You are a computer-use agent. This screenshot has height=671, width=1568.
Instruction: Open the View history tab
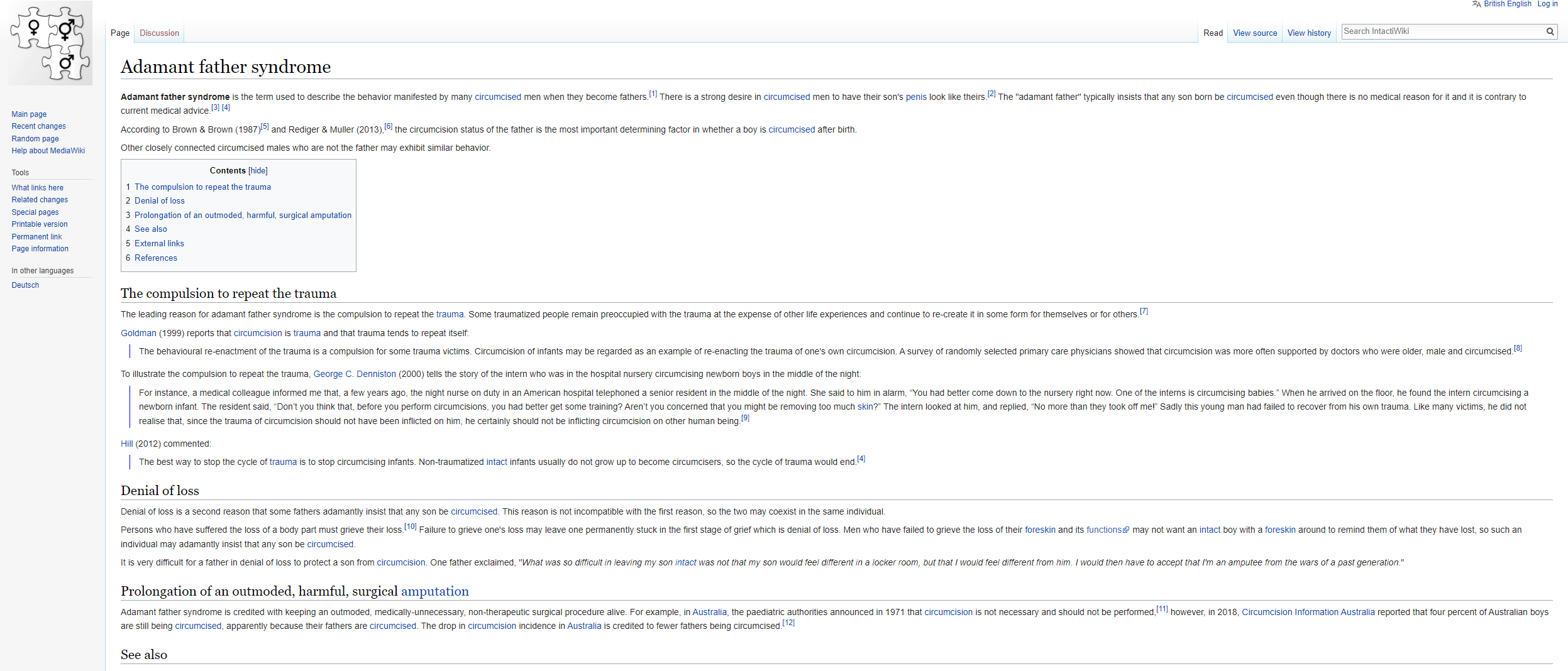[x=1309, y=33]
